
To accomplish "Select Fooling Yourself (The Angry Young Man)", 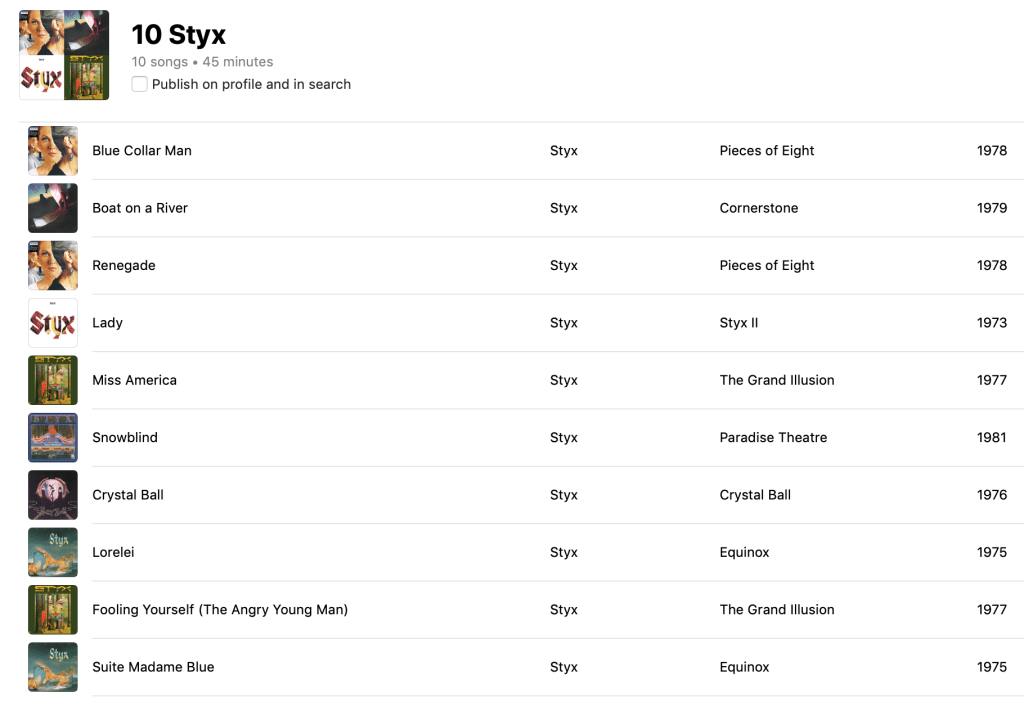I will click(220, 610).
